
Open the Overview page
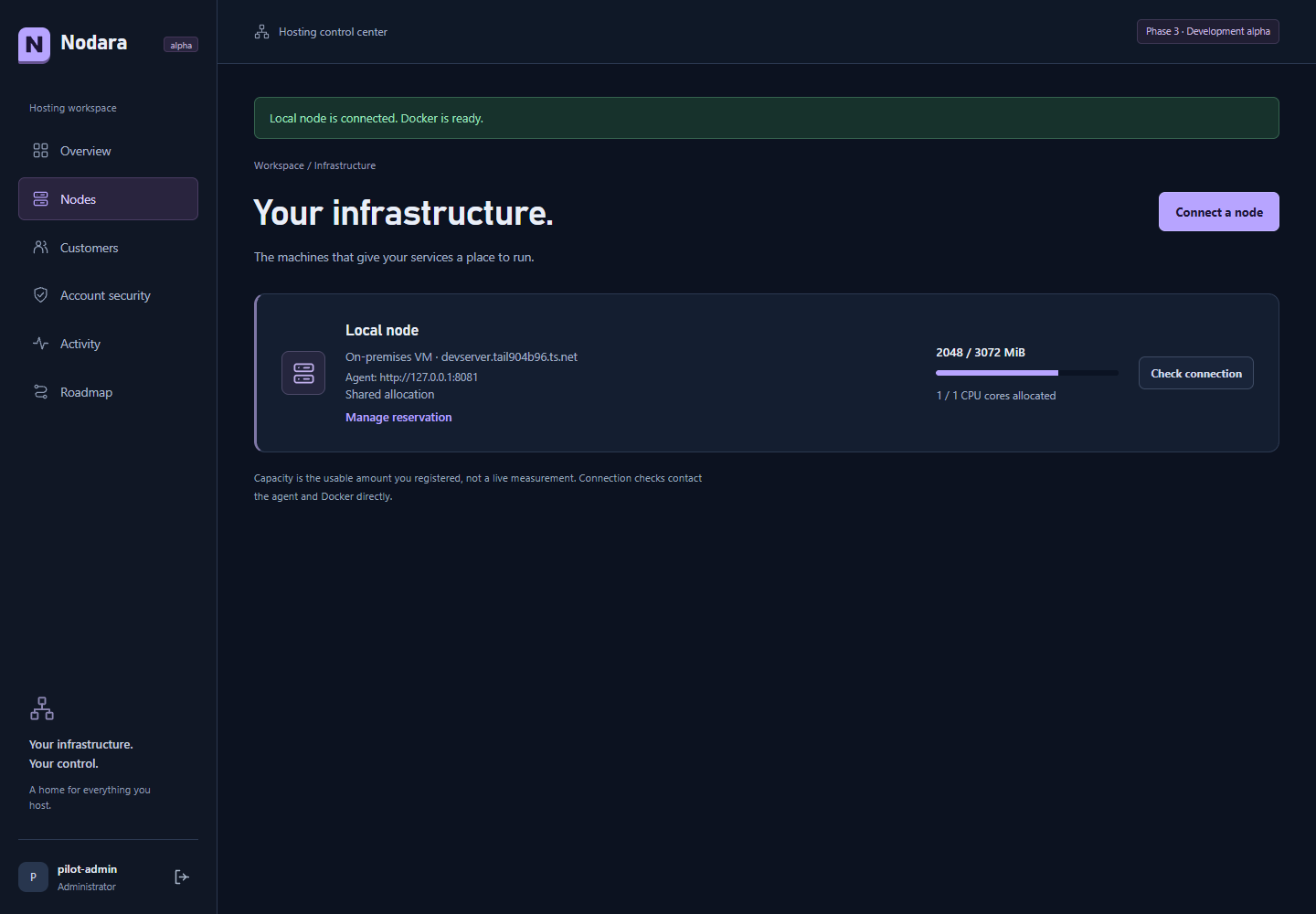coord(108,151)
